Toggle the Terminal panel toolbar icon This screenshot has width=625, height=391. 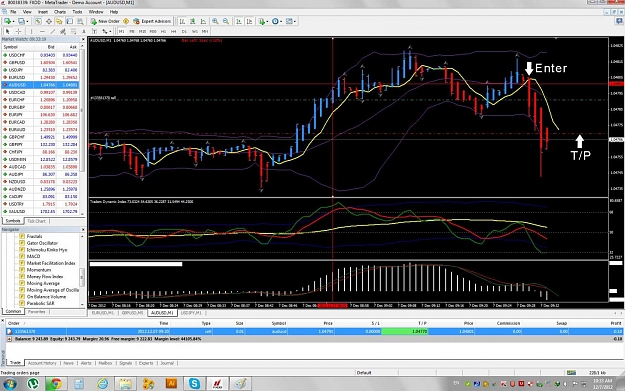(69, 21)
